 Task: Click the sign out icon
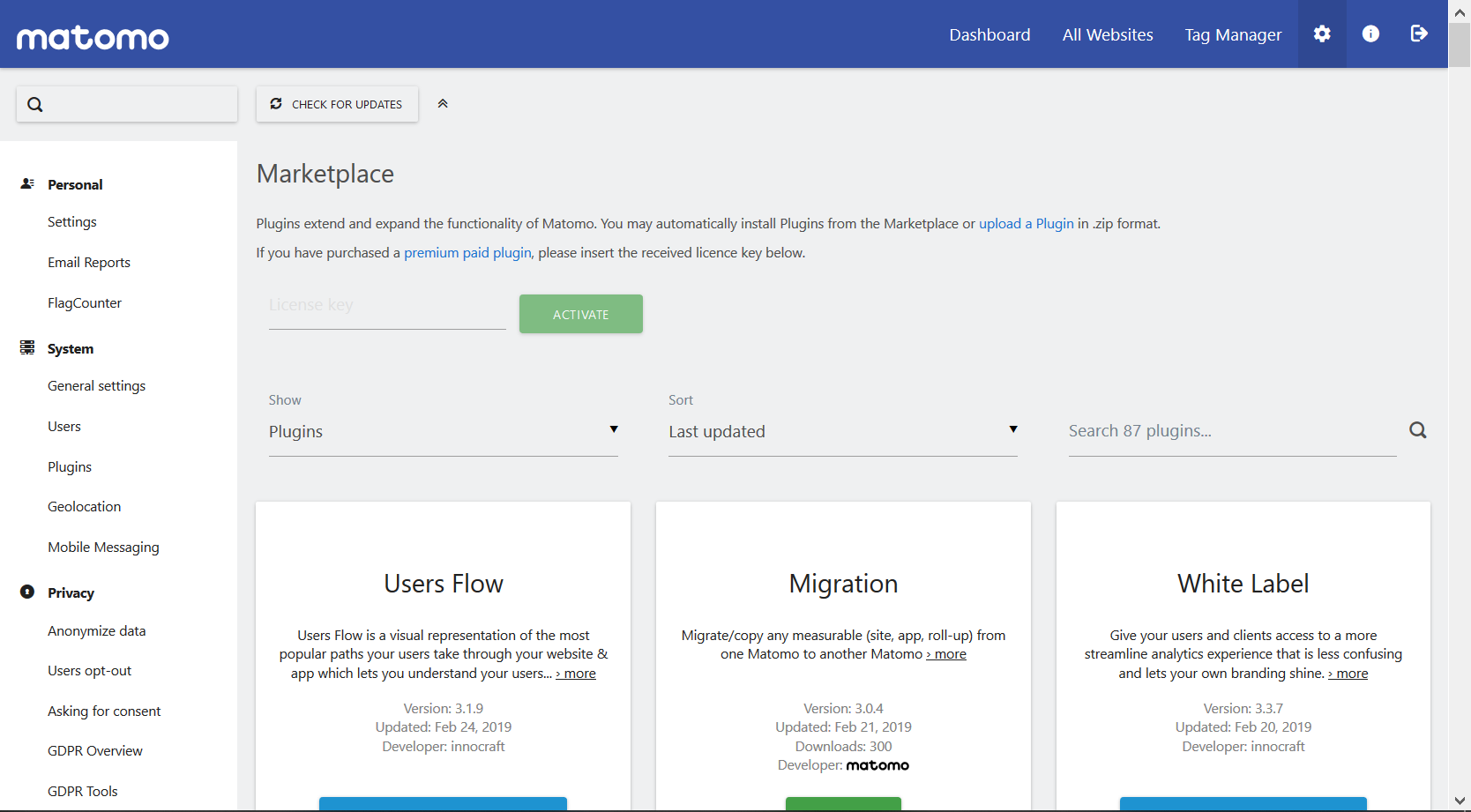pos(1419,34)
